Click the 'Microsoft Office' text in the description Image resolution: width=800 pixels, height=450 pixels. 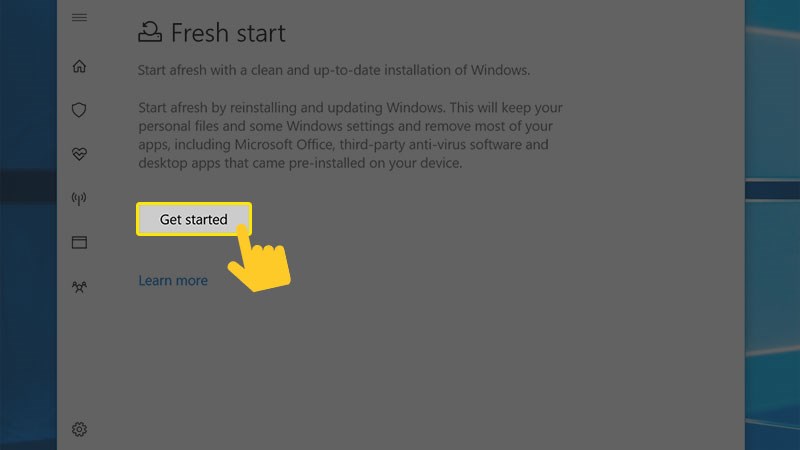pyautogui.click(x=273, y=145)
